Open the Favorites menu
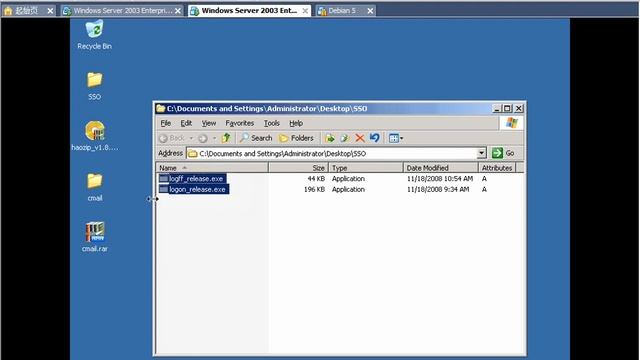640x360 pixels. 240,123
